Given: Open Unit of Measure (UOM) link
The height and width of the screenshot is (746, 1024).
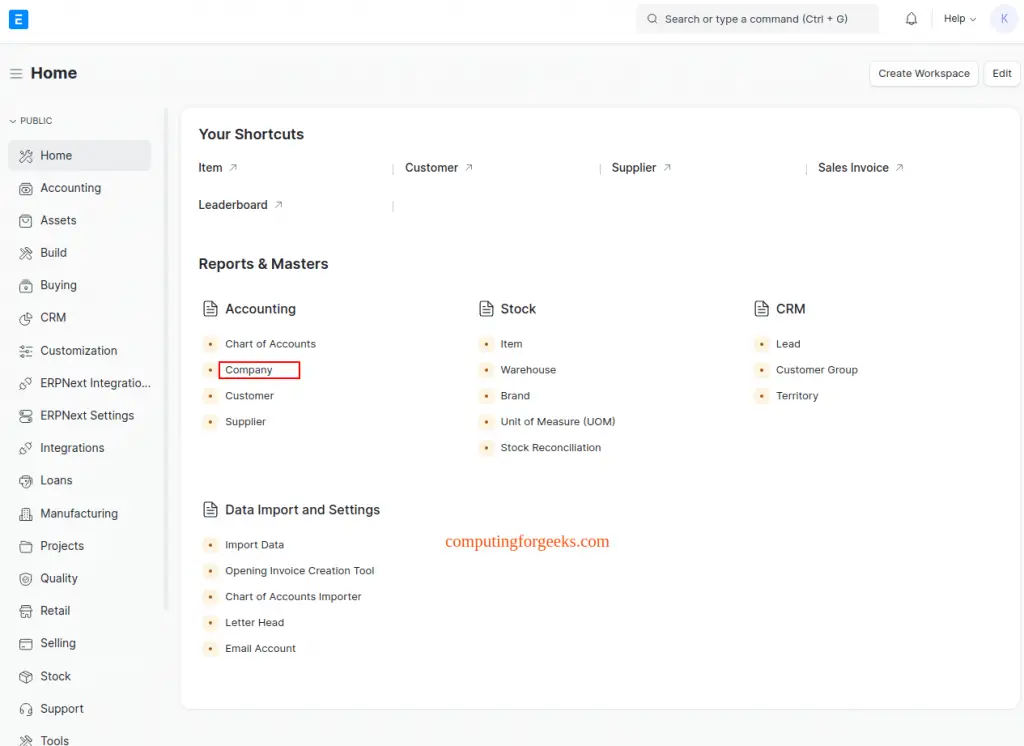Looking at the screenshot, I should tap(558, 422).
